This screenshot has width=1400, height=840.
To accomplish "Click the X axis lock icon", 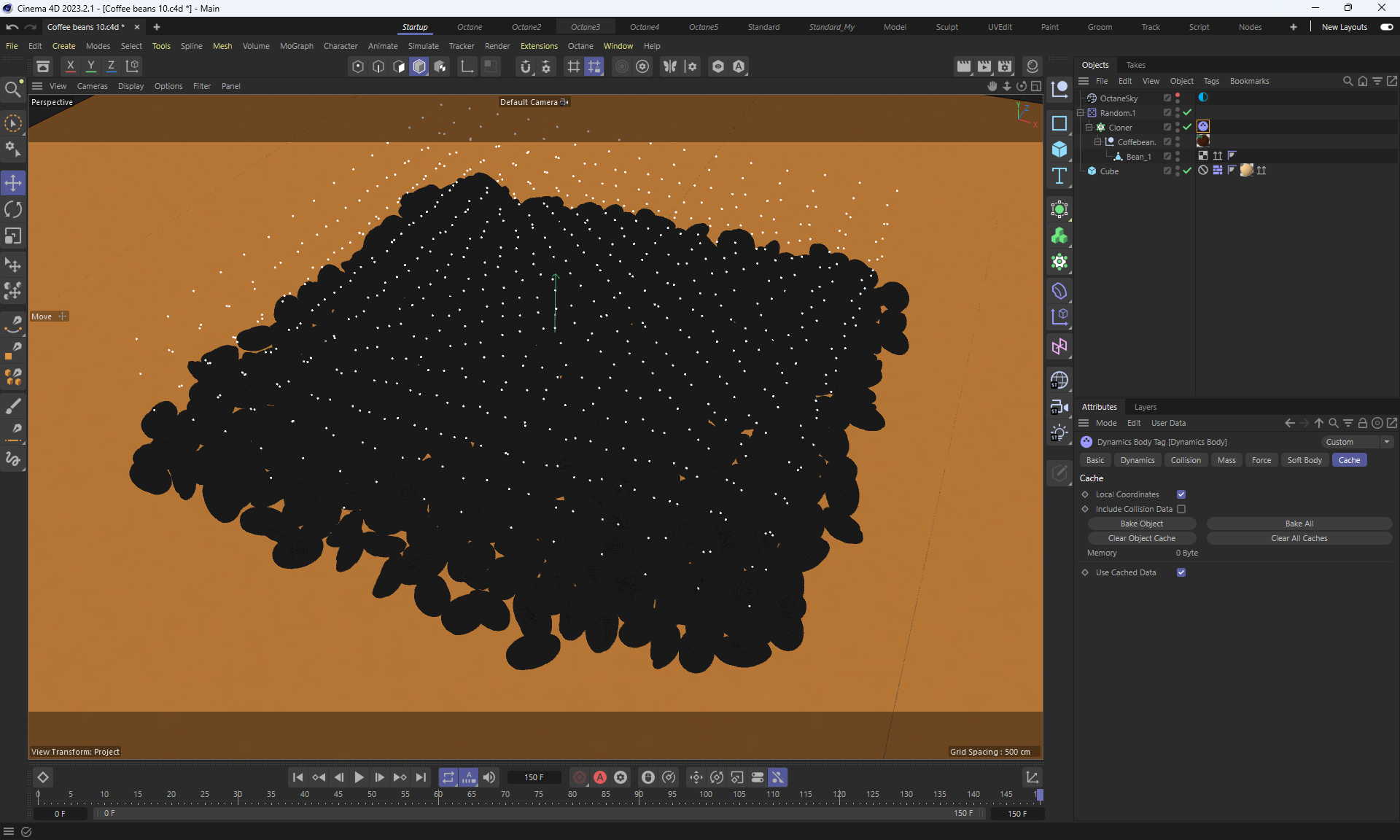I will coord(71,66).
